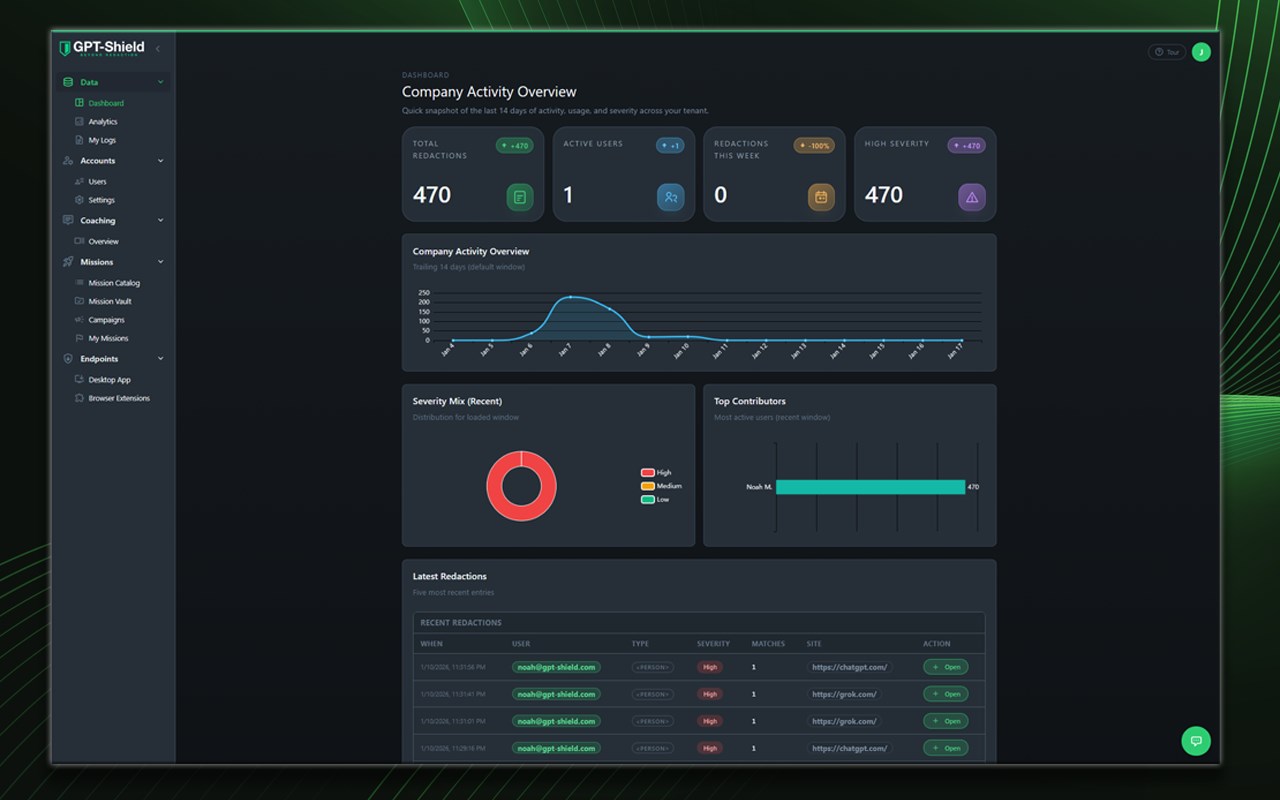
Task: Click the High Severity warning triangle icon
Action: pos(972,197)
